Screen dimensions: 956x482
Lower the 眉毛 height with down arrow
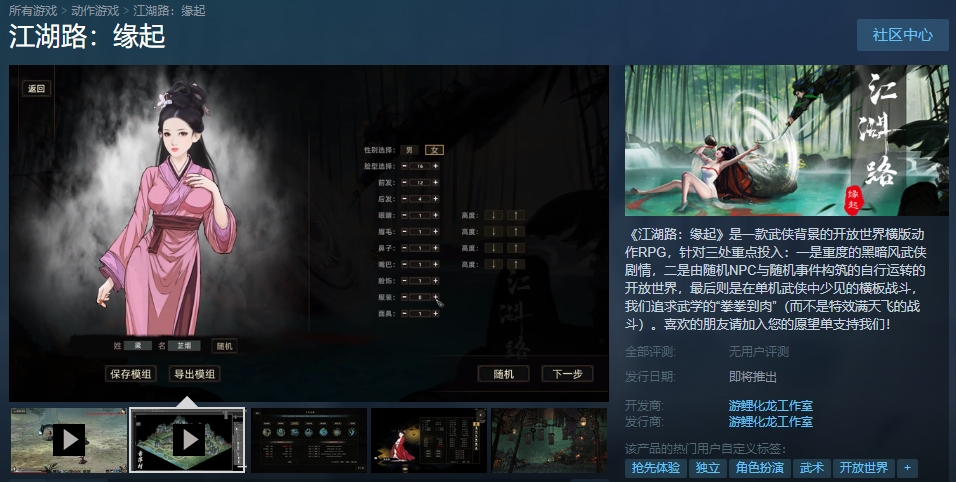point(494,232)
